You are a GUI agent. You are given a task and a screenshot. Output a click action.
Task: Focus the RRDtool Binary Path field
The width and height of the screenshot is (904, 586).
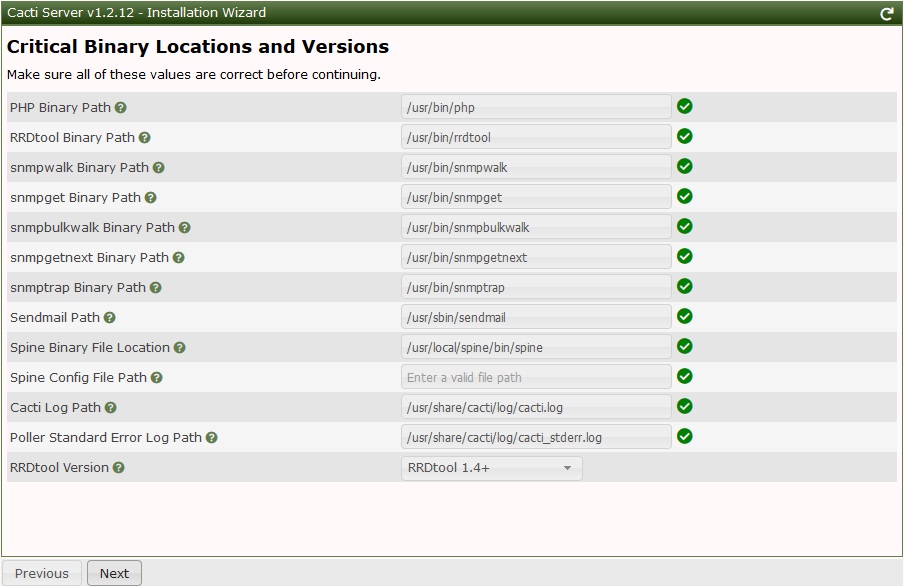coord(536,137)
